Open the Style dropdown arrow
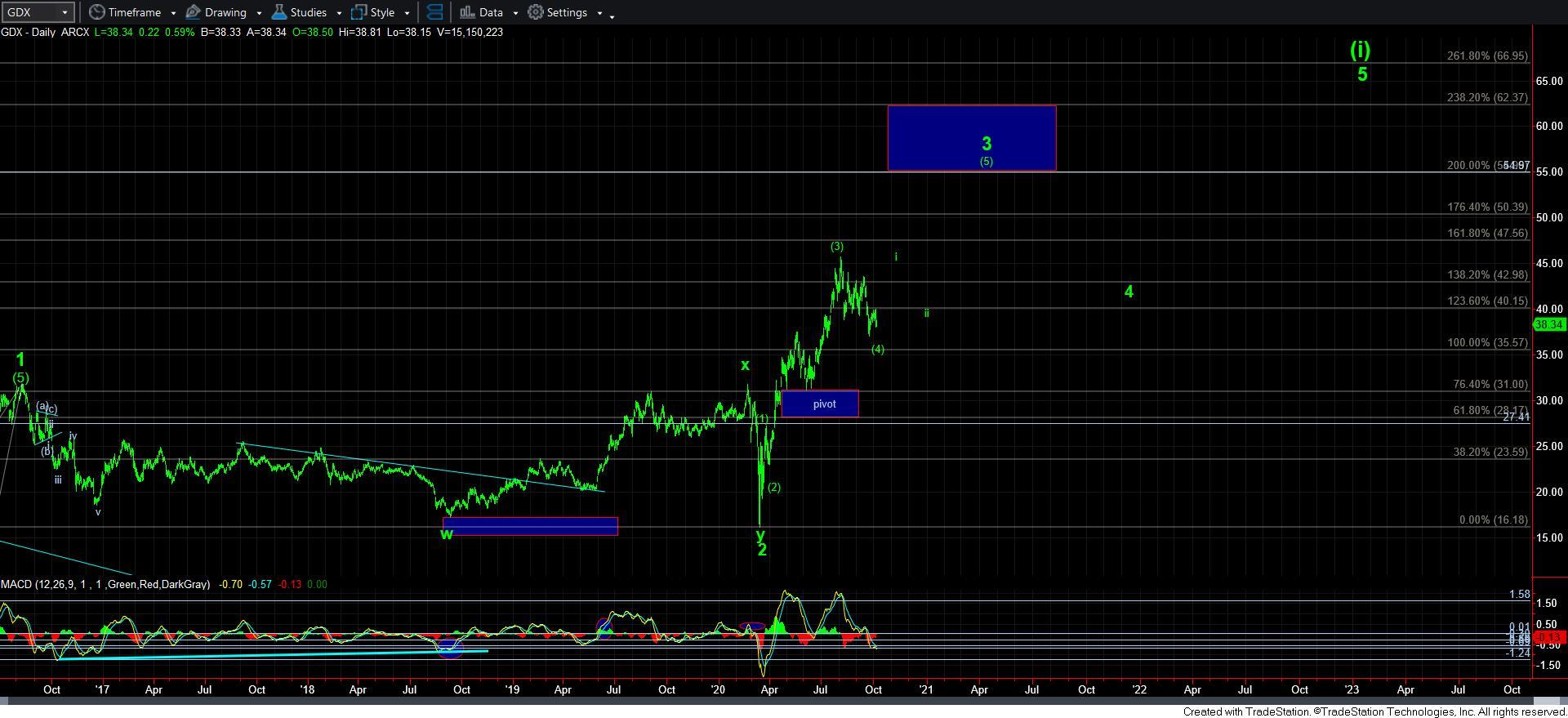The width and height of the screenshot is (1568, 718). (x=407, y=13)
